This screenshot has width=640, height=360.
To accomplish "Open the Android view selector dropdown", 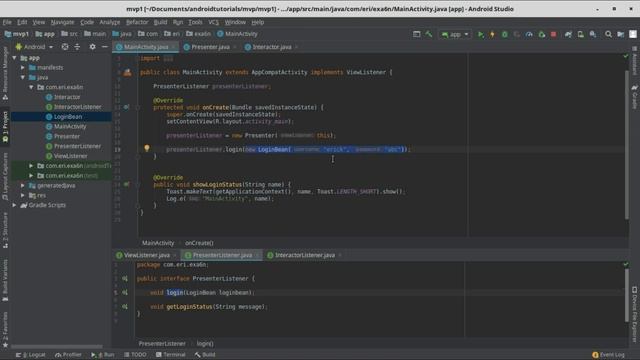I will click(x=35, y=47).
